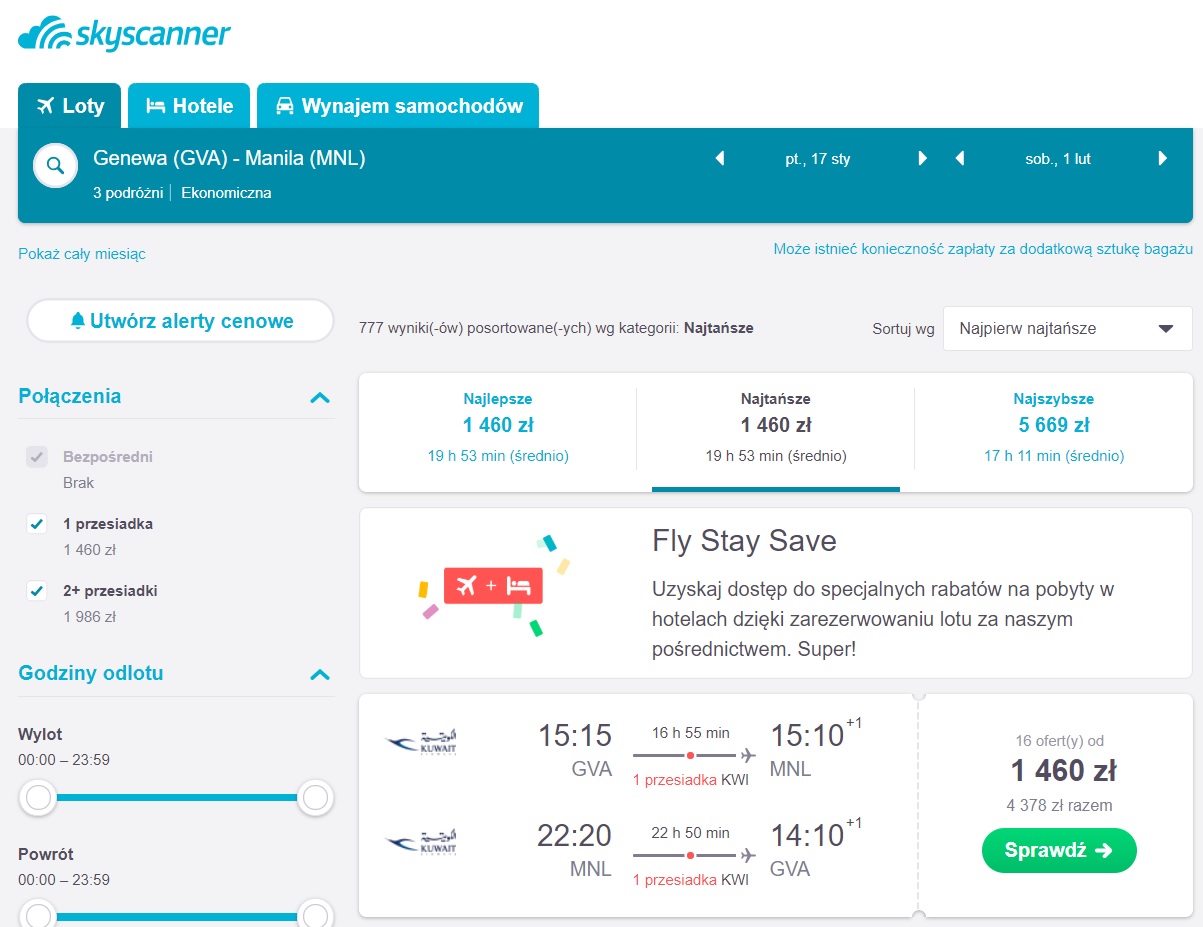1203x927 pixels.
Task: Click the search magnifier icon
Action: (56, 166)
